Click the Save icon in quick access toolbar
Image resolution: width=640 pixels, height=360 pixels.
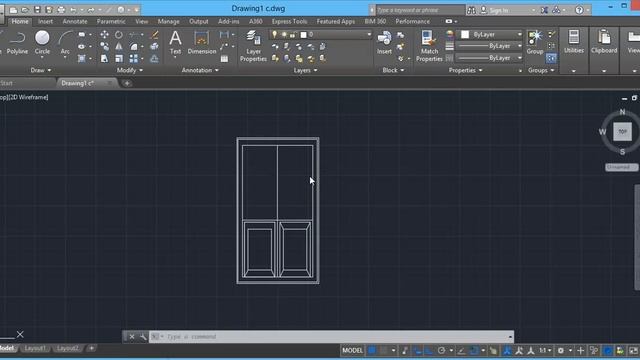pos(37,10)
